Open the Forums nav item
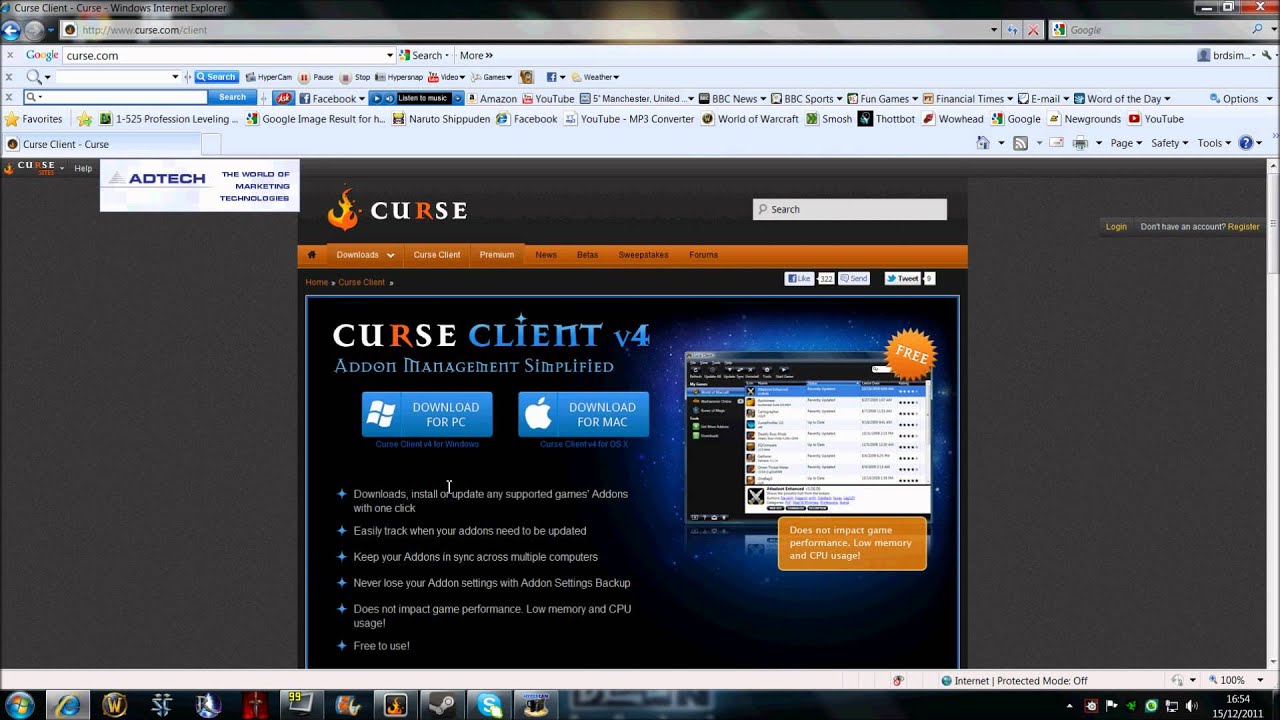This screenshot has width=1280, height=720. click(x=703, y=255)
